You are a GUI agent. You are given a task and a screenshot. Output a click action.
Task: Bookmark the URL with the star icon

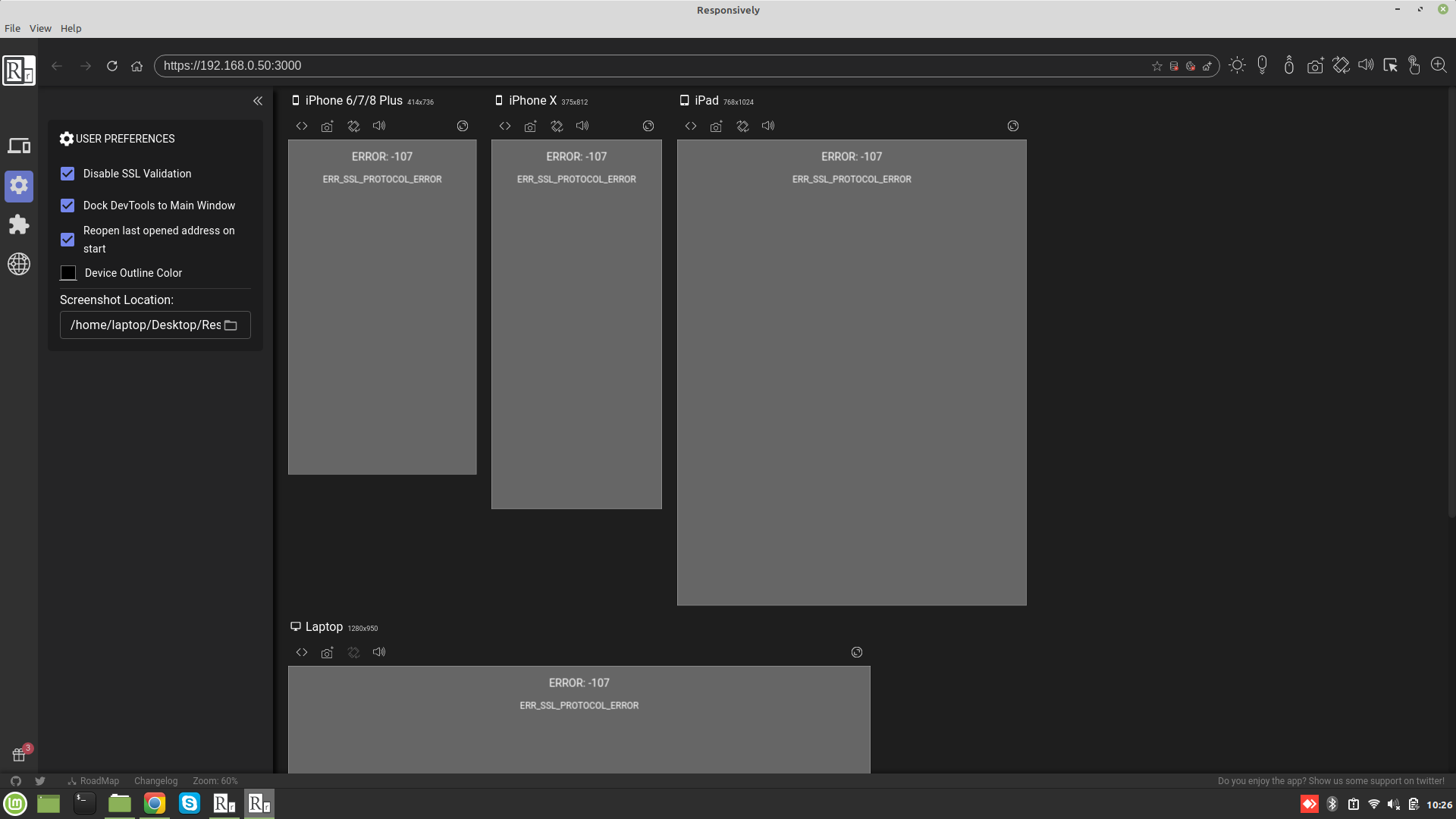click(x=1157, y=66)
